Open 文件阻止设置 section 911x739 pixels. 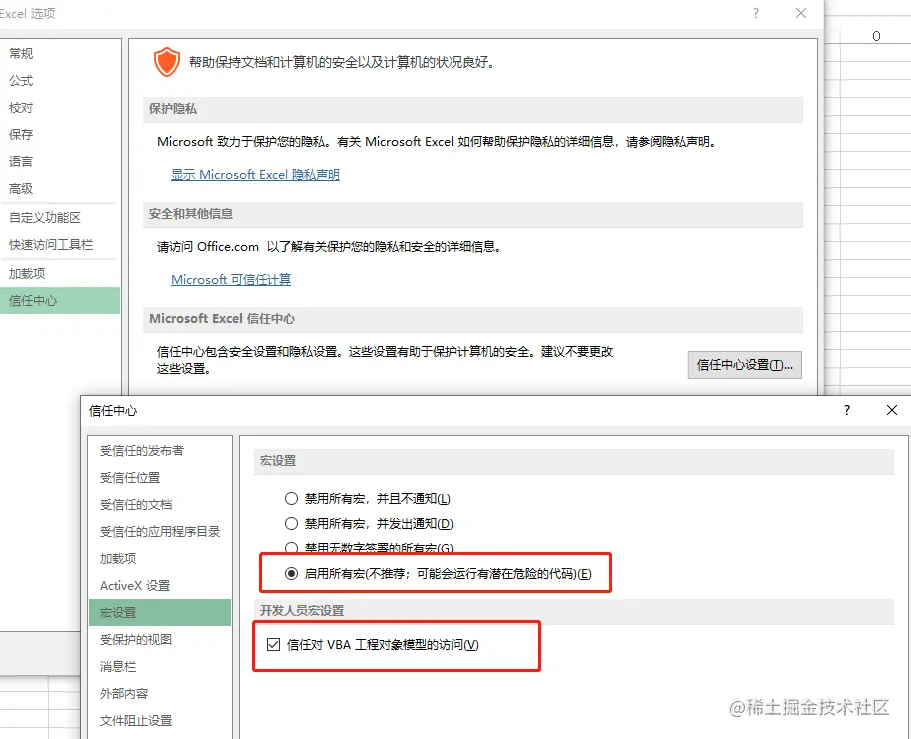pyautogui.click(x=160, y=720)
